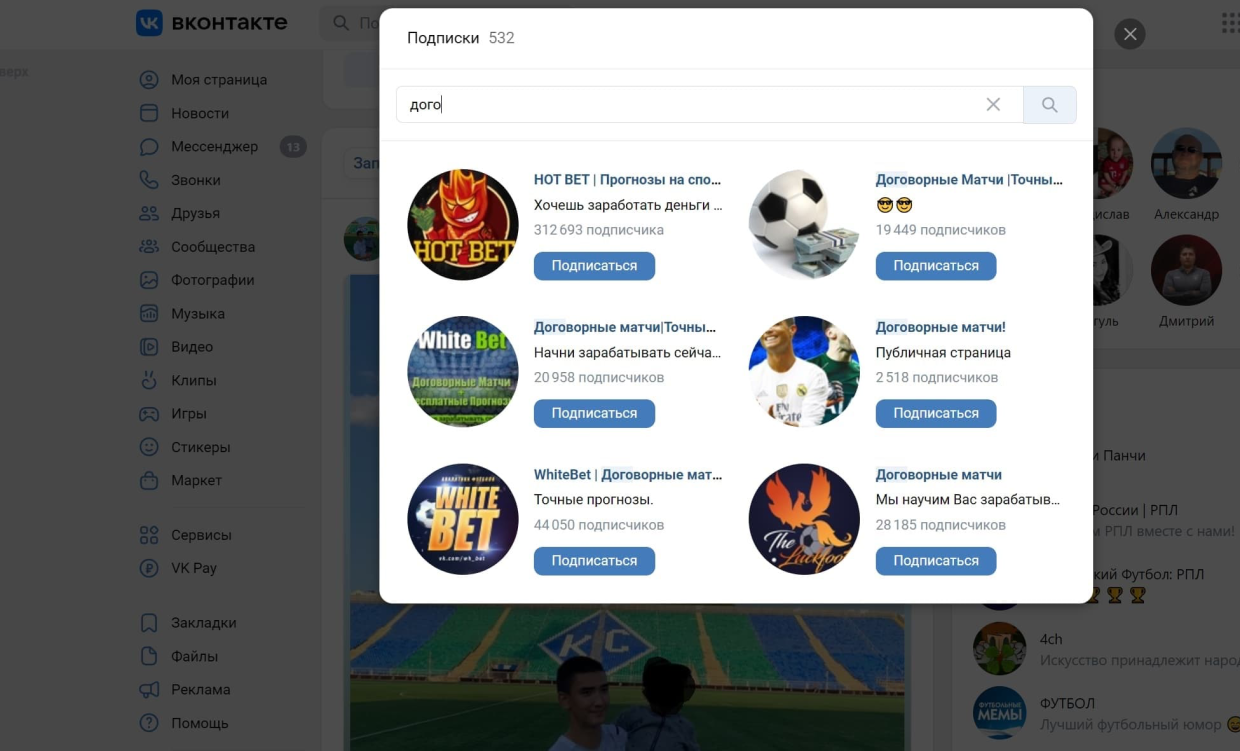Close the subscriptions popup with X
1240x751 pixels.
click(x=1130, y=35)
